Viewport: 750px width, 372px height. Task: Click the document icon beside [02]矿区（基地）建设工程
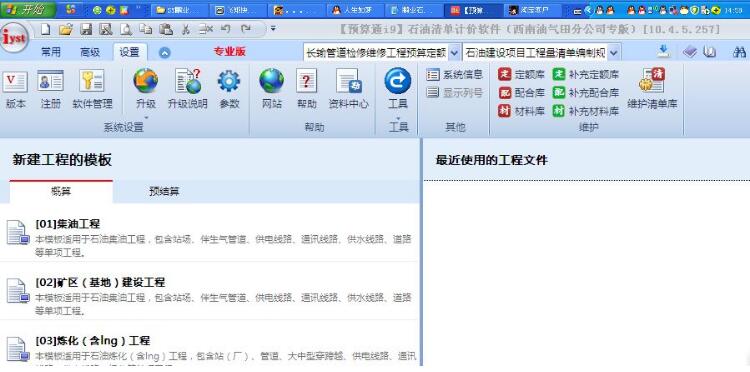coord(18,291)
